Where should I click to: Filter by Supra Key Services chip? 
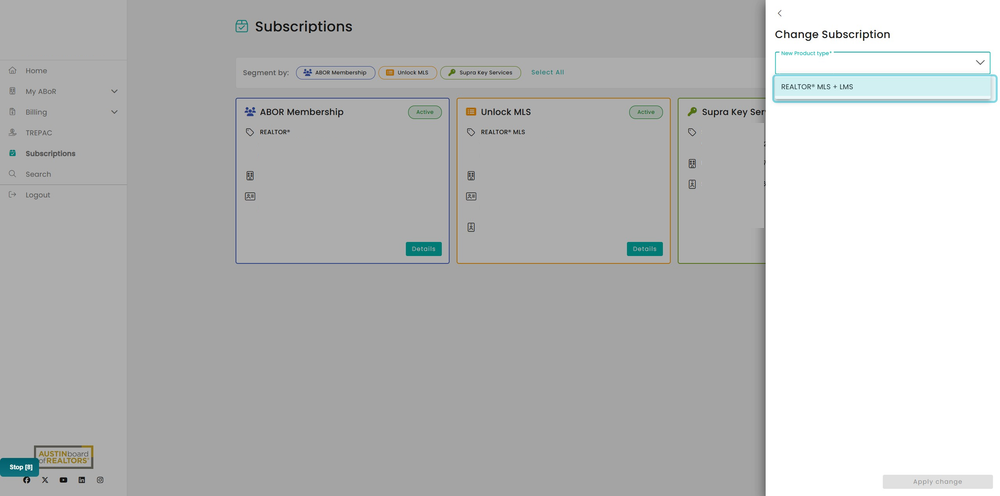(481, 73)
